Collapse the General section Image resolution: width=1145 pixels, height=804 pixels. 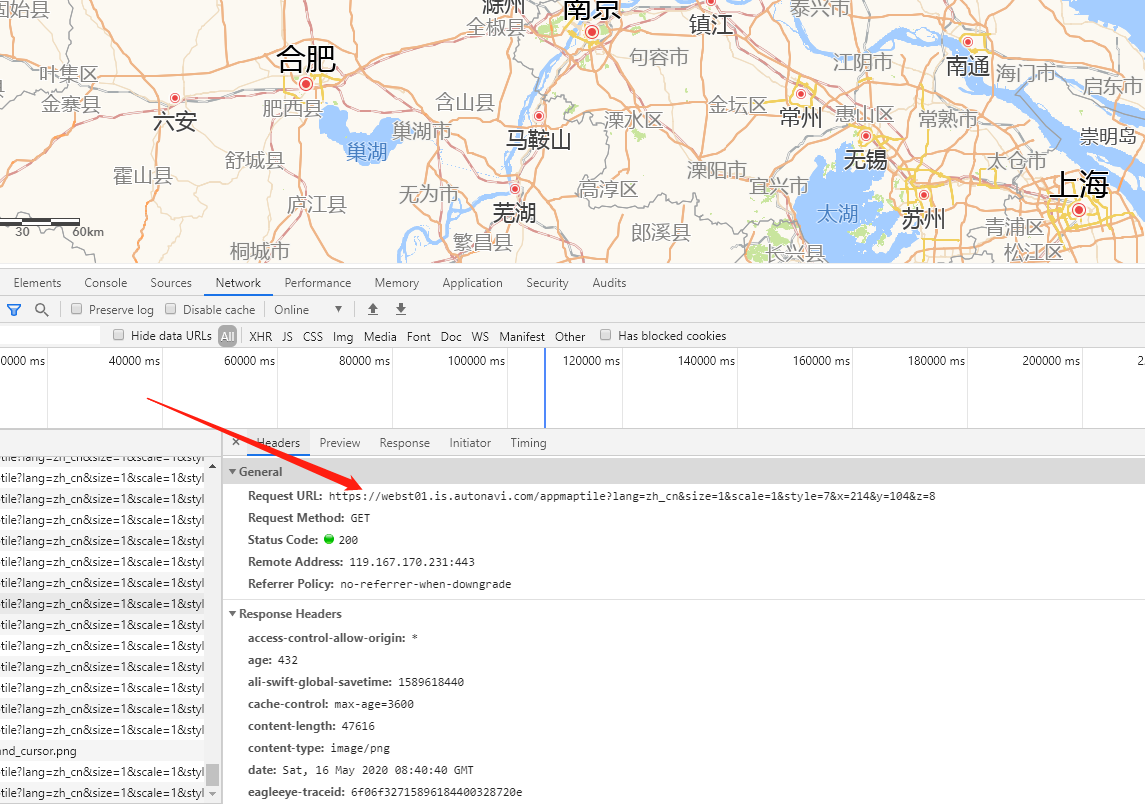pos(233,471)
